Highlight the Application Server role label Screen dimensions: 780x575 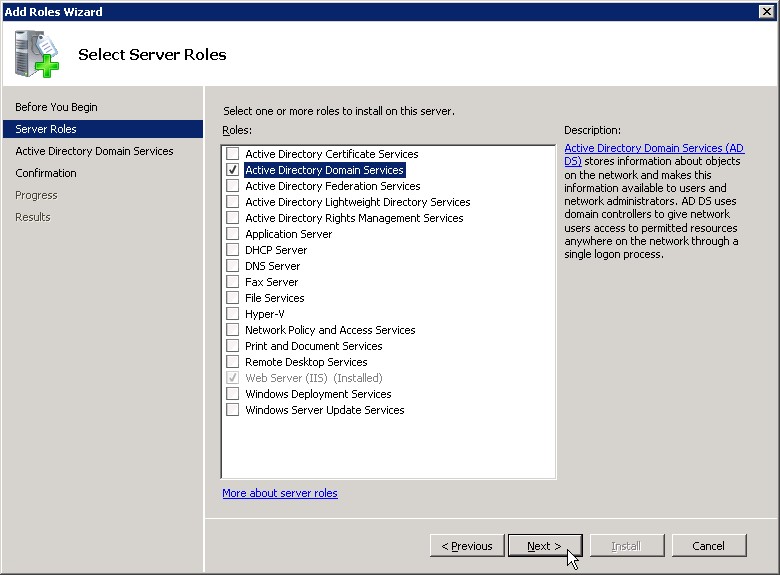[288, 234]
